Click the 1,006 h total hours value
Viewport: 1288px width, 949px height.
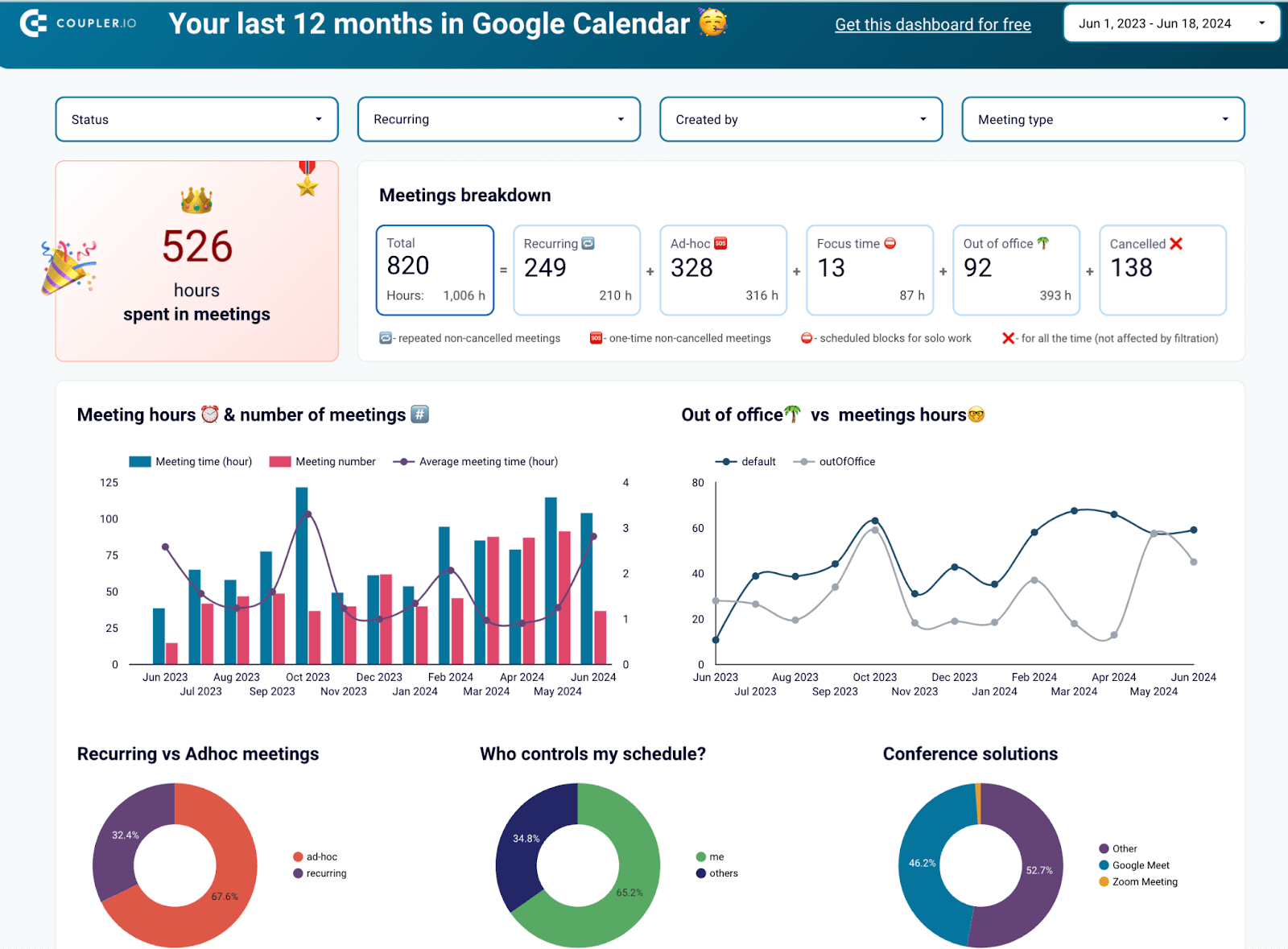click(x=464, y=295)
